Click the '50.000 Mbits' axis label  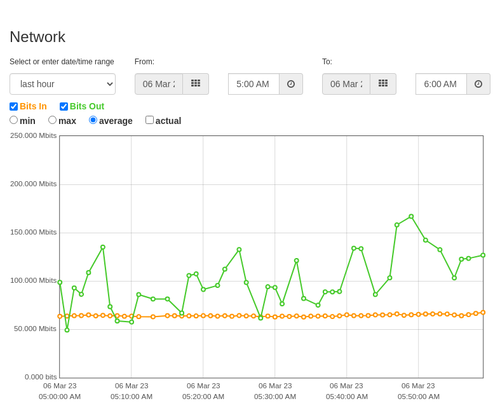click(35, 329)
